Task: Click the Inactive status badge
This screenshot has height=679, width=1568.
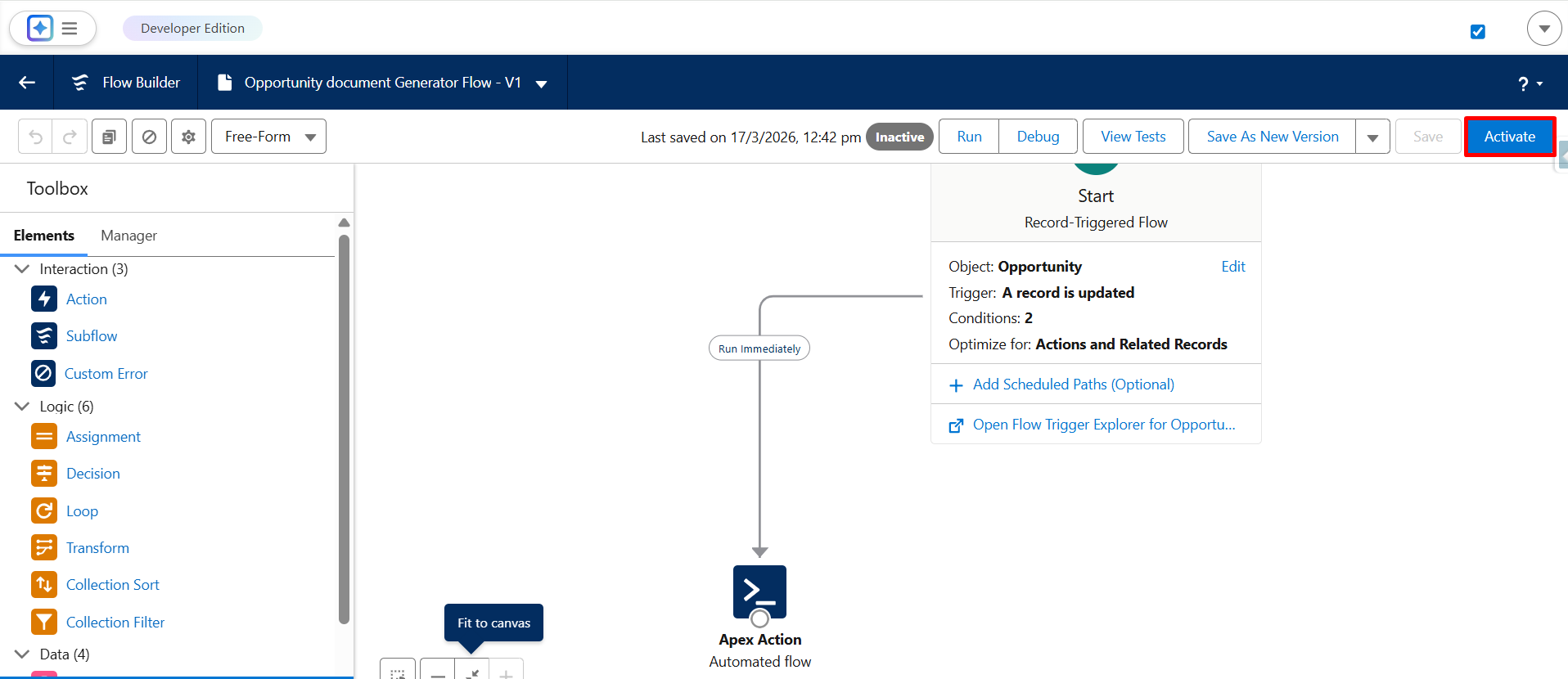Action: tap(899, 137)
